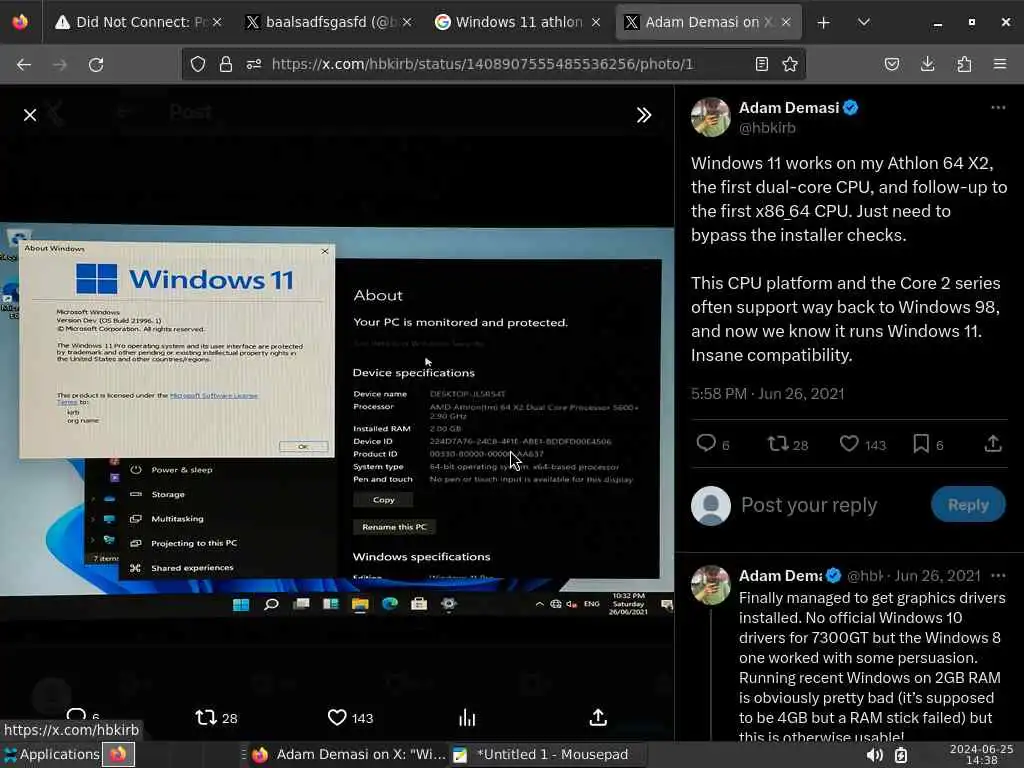Open the clock showing 2024-06-25
This screenshot has width=1024, height=768.
[981, 754]
